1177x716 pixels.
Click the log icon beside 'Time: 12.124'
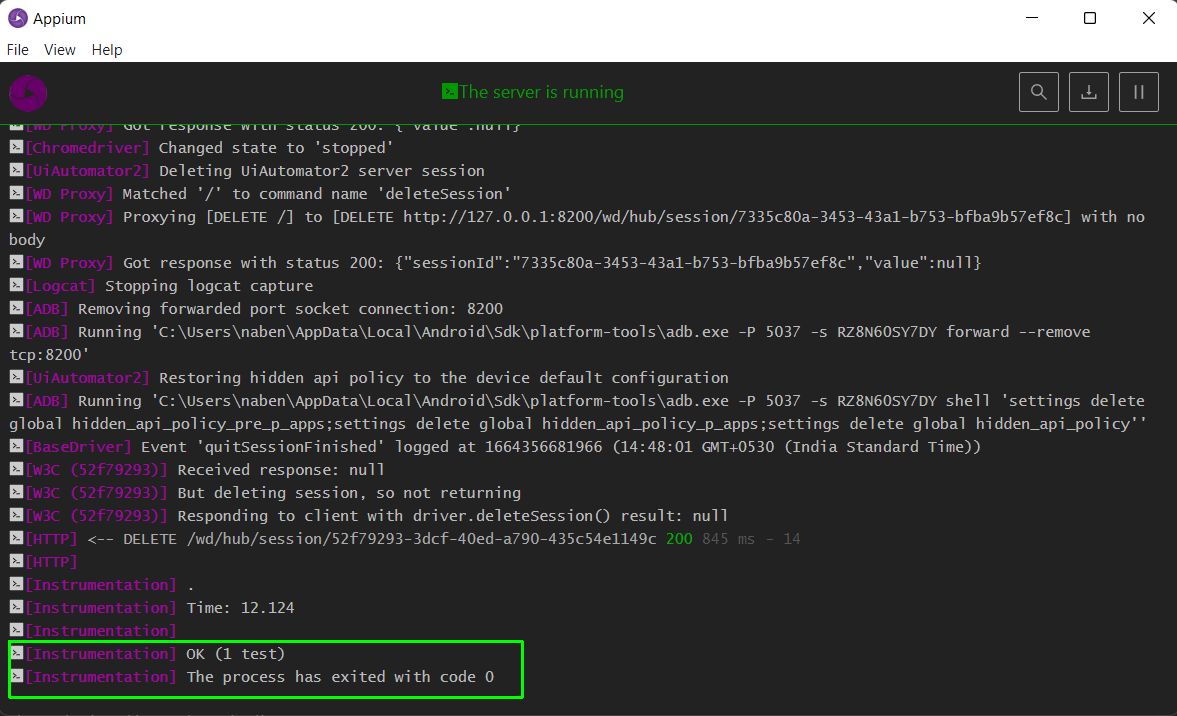coord(16,606)
